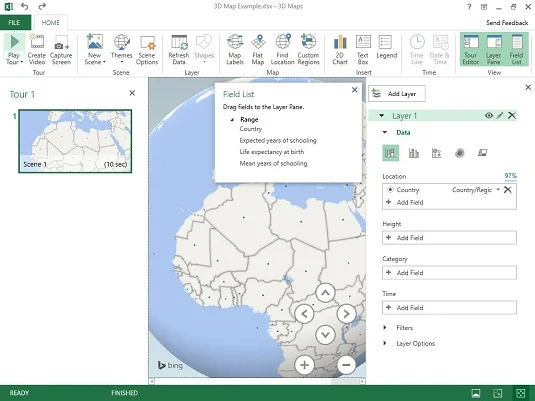Open Scene Options
535x401 pixels.
click(147, 49)
